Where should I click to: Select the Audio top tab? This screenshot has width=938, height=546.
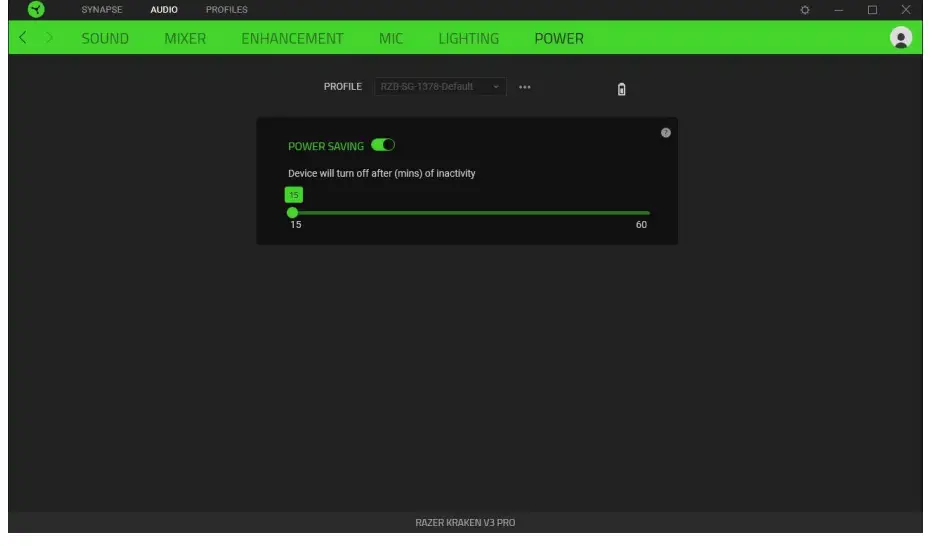[x=164, y=10]
